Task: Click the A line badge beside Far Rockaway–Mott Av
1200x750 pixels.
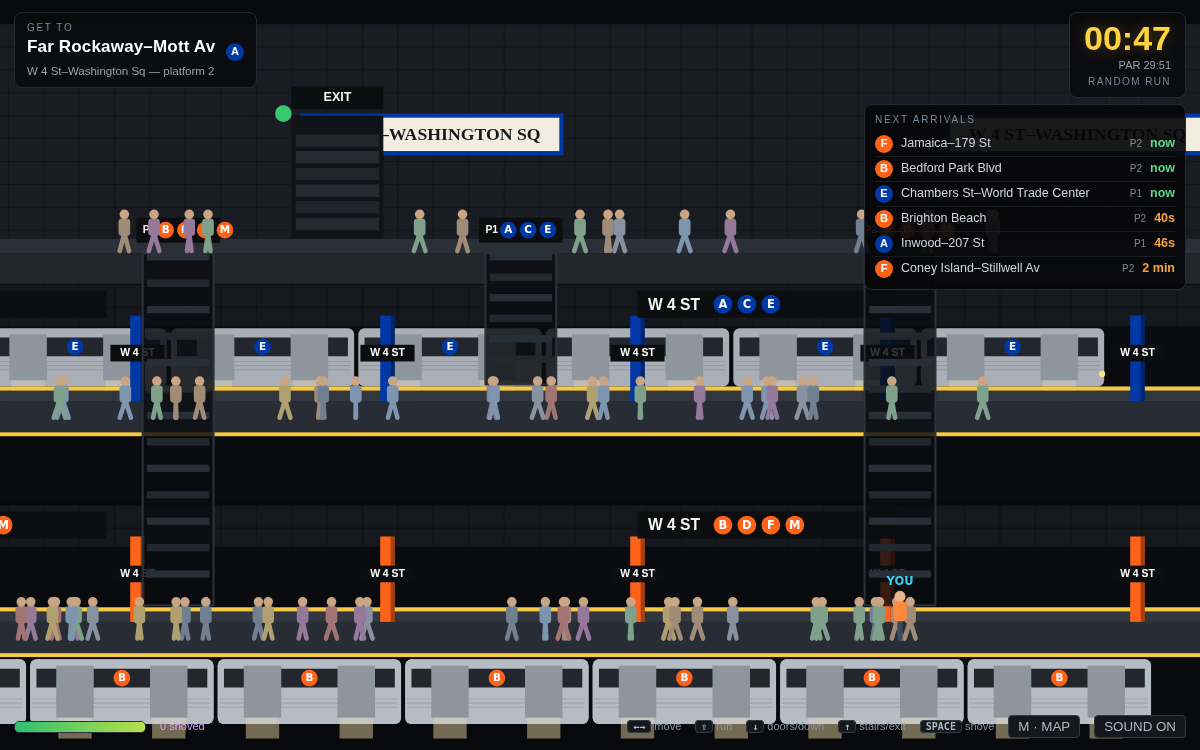Action: (235, 52)
